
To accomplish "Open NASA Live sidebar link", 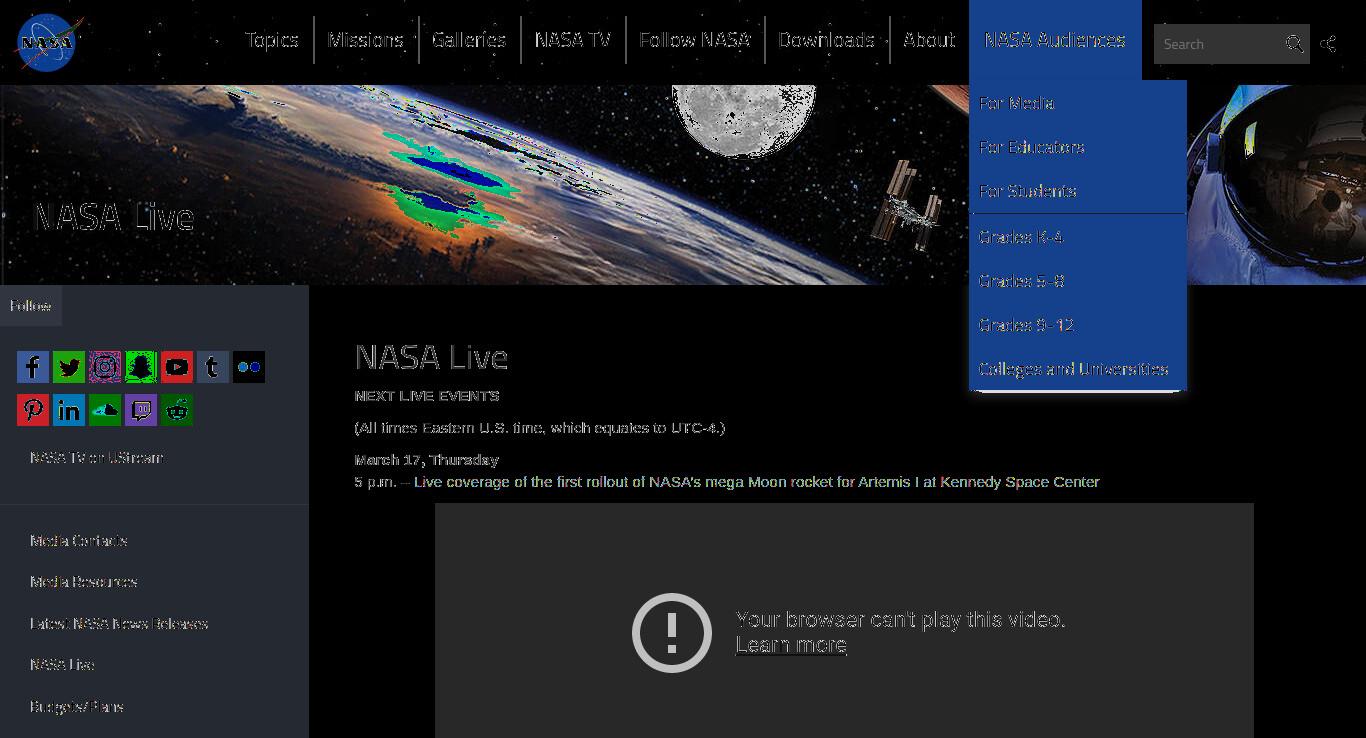I will [62, 665].
